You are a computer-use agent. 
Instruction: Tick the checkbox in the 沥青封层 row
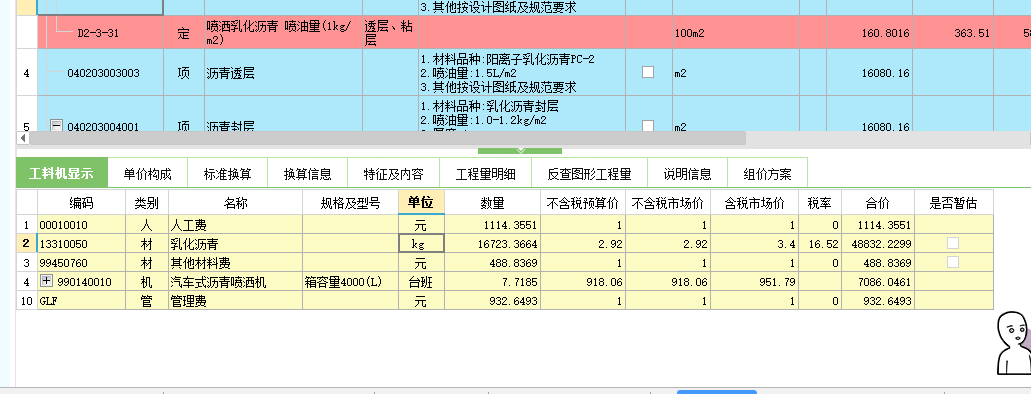(x=648, y=125)
